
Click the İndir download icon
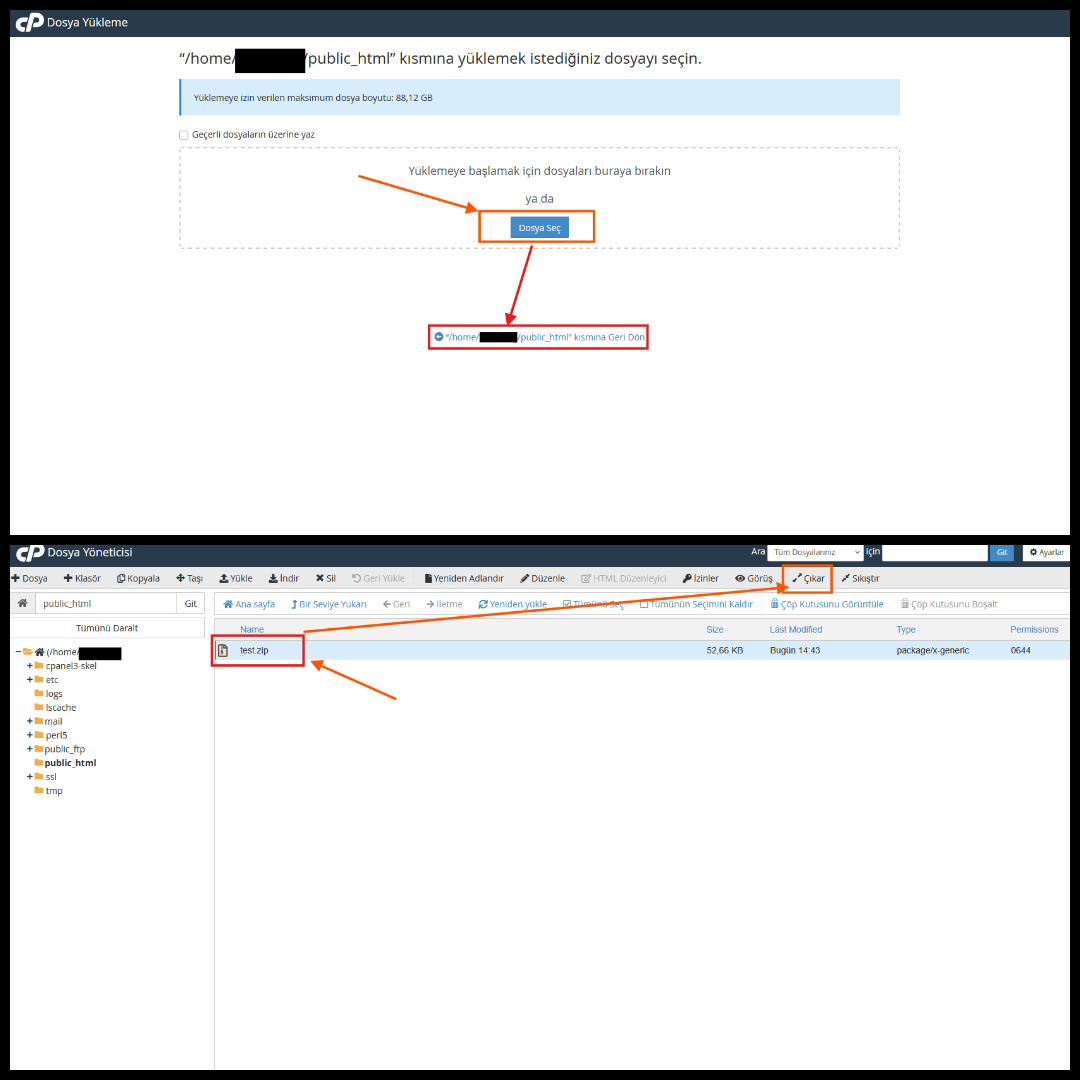(x=273, y=578)
